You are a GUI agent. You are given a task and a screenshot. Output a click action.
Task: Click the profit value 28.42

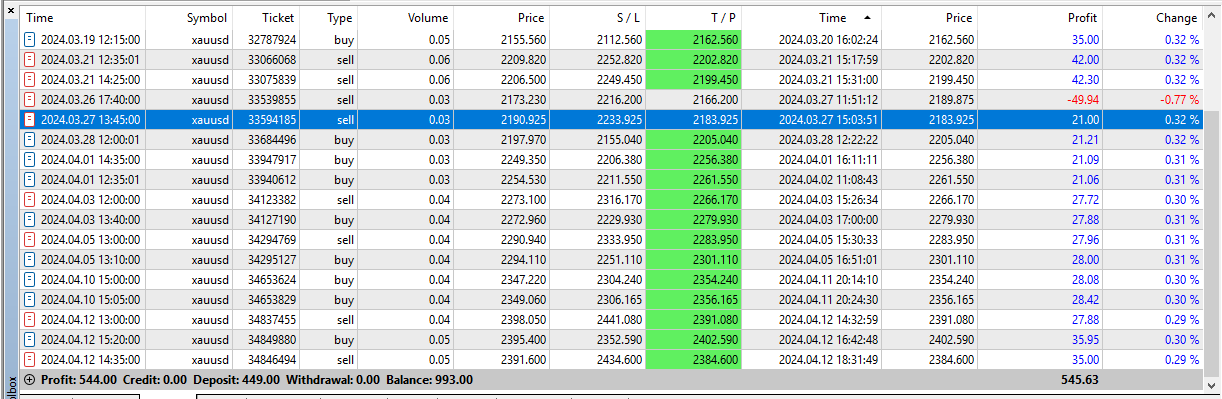(1085, 300)
